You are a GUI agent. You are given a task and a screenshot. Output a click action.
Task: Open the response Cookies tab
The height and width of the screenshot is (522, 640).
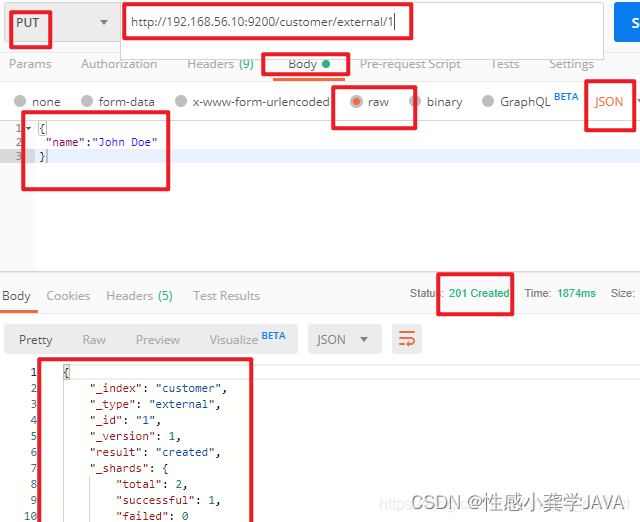68,296
